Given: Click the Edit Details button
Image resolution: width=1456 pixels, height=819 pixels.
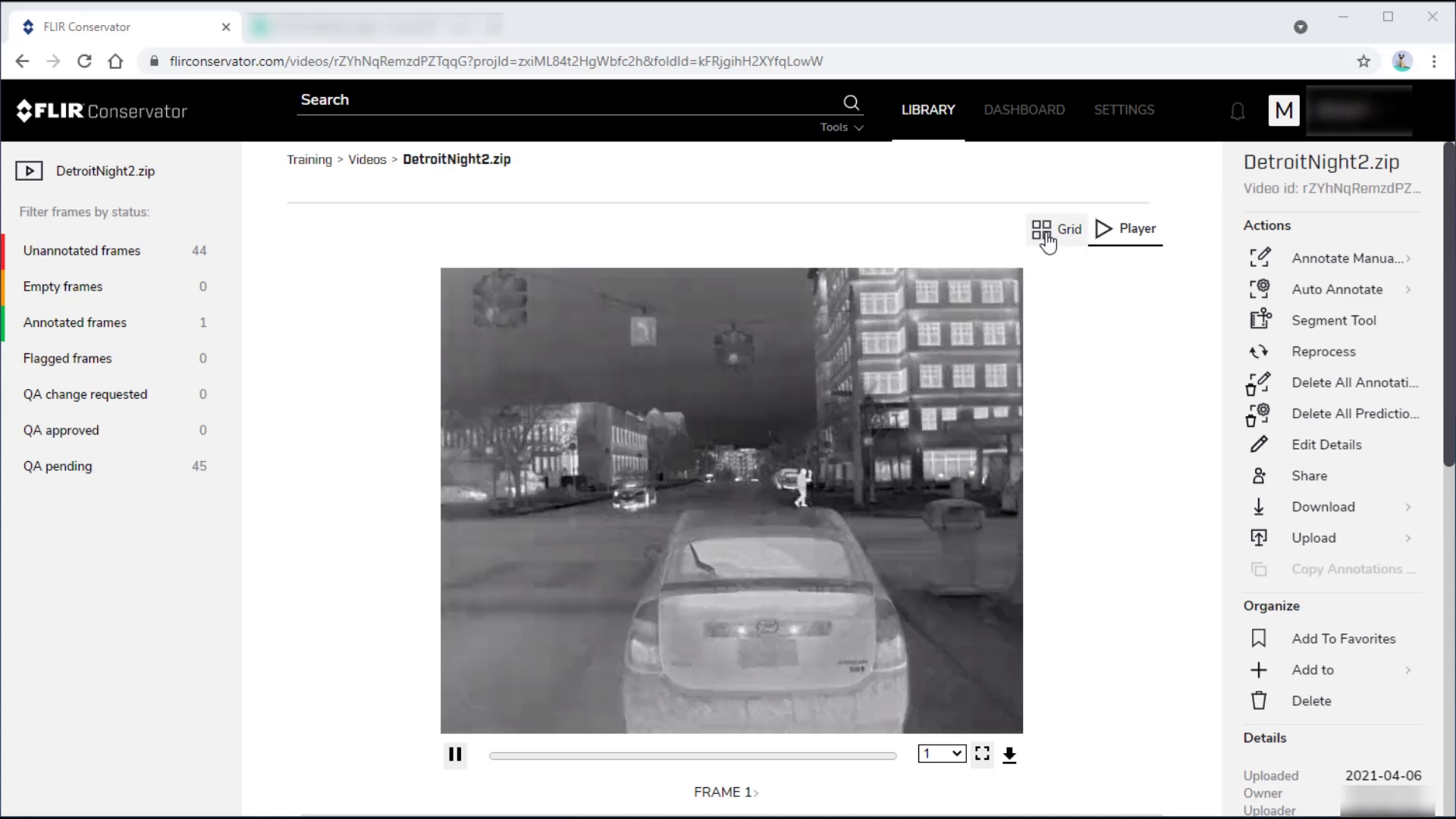Looking at the screenshot, I should pos(1327,444).
